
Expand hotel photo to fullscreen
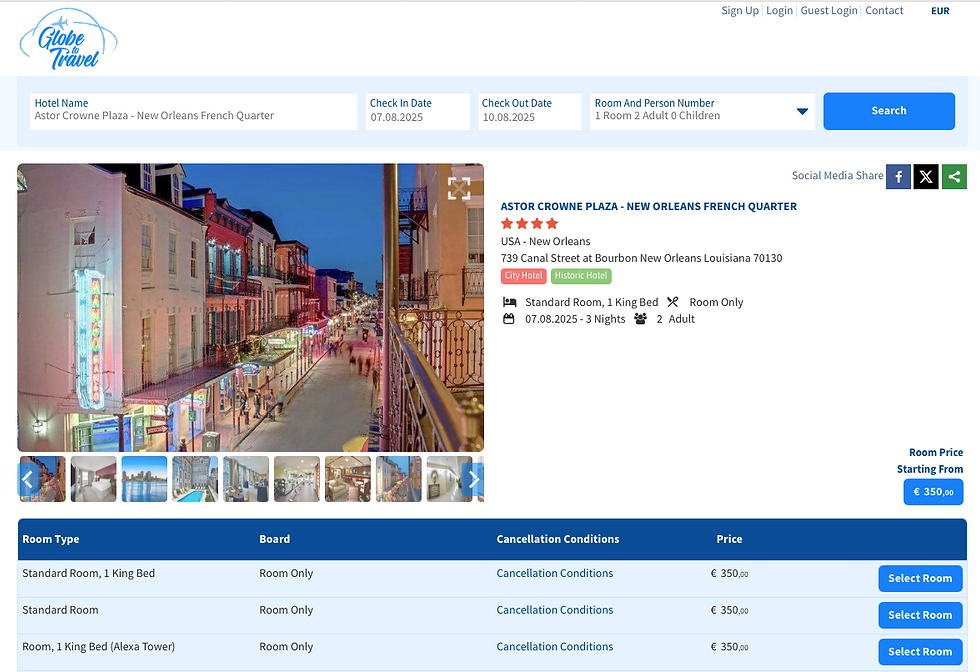tap(459, 188)
